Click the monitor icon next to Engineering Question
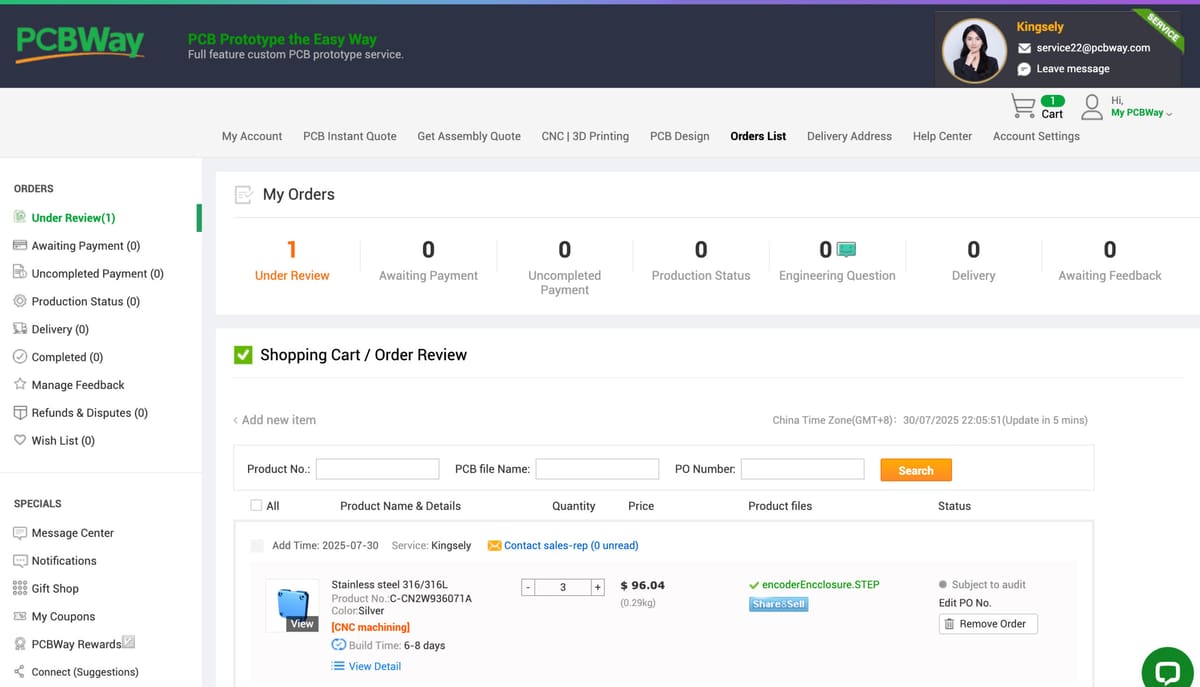Image resolution: width=1200 pixels, height=687 pixels. (846, 249)
